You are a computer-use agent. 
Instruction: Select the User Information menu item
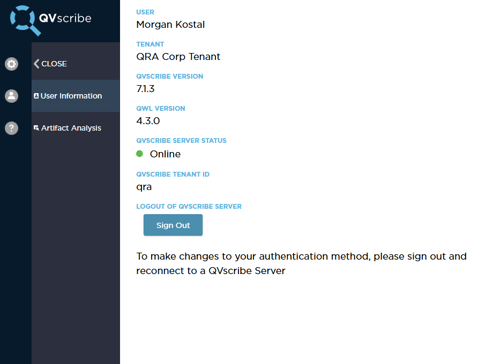click(x=76, y=96)
